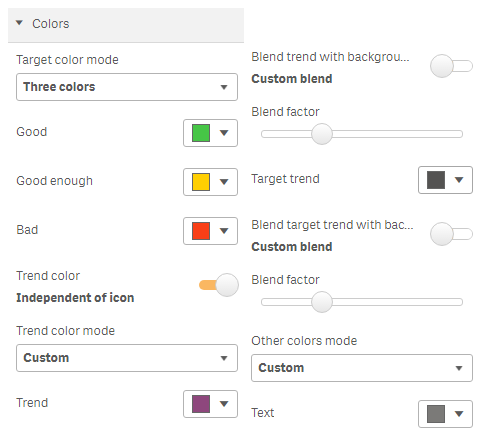Click the second Blend factor slider handle
This screenshot has width=480, height=441.
(x=322, y=302)
